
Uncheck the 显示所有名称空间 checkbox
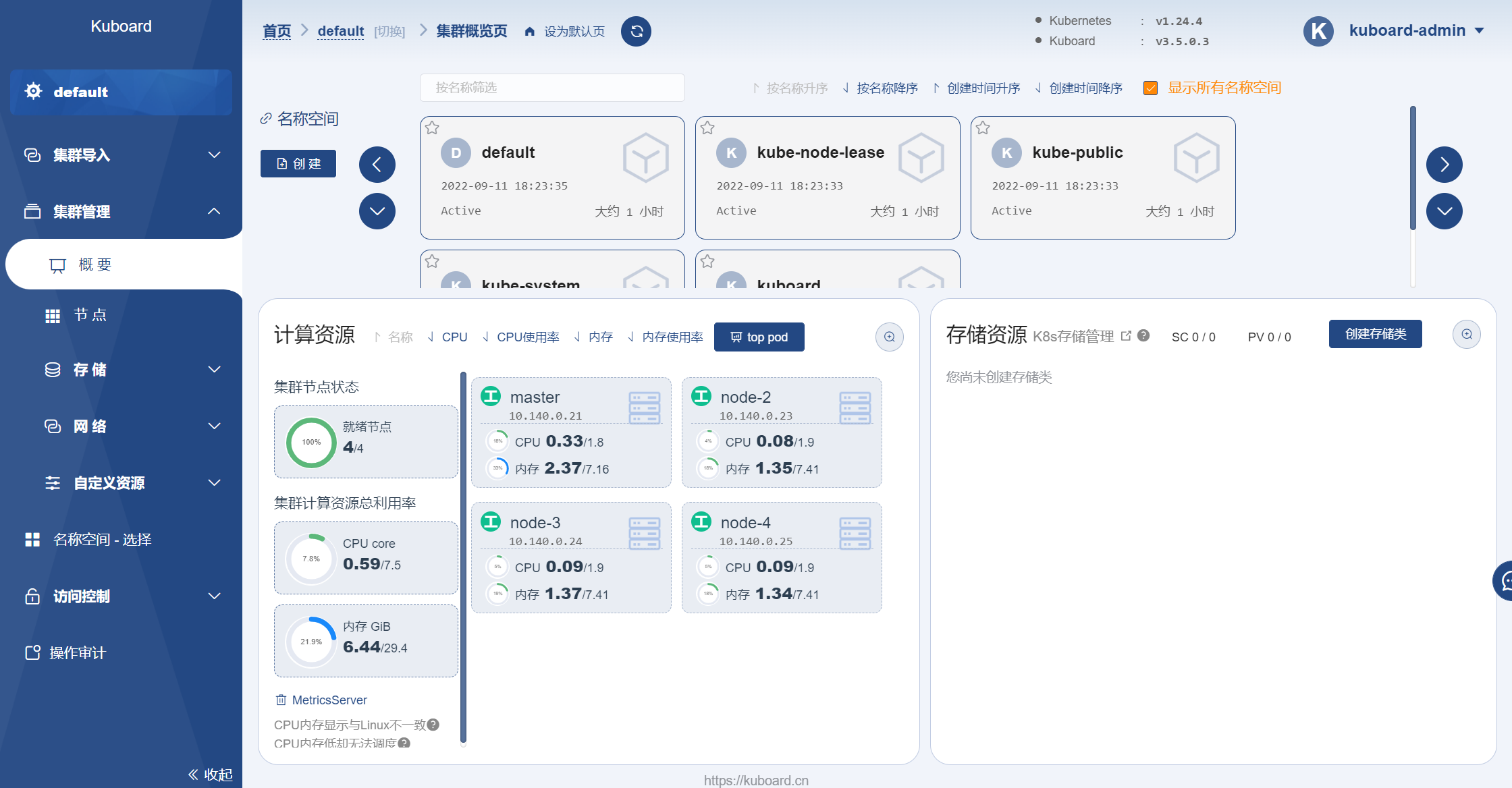pos(1151,88)
